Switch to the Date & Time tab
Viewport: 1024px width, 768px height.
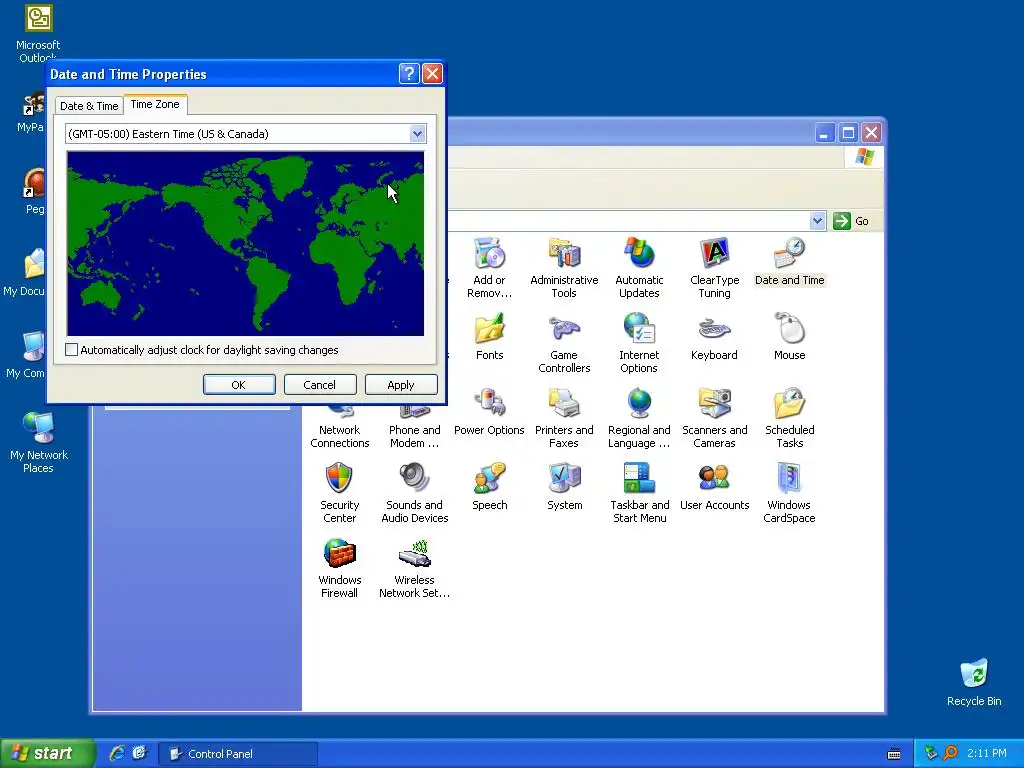tap(89, 106)
